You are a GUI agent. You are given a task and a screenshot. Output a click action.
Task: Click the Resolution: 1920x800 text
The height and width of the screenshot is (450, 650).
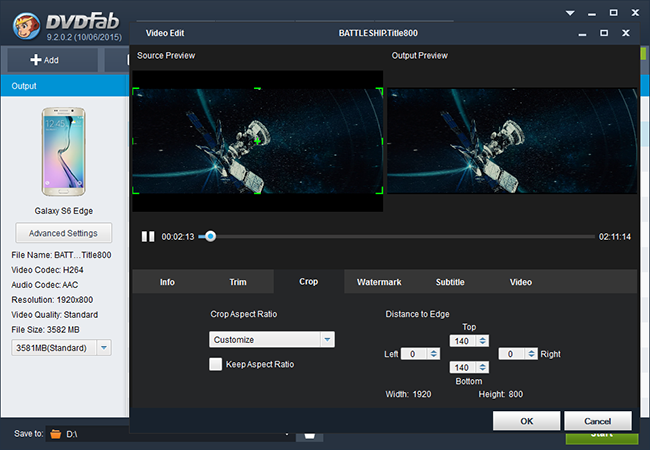click(52, 300)
